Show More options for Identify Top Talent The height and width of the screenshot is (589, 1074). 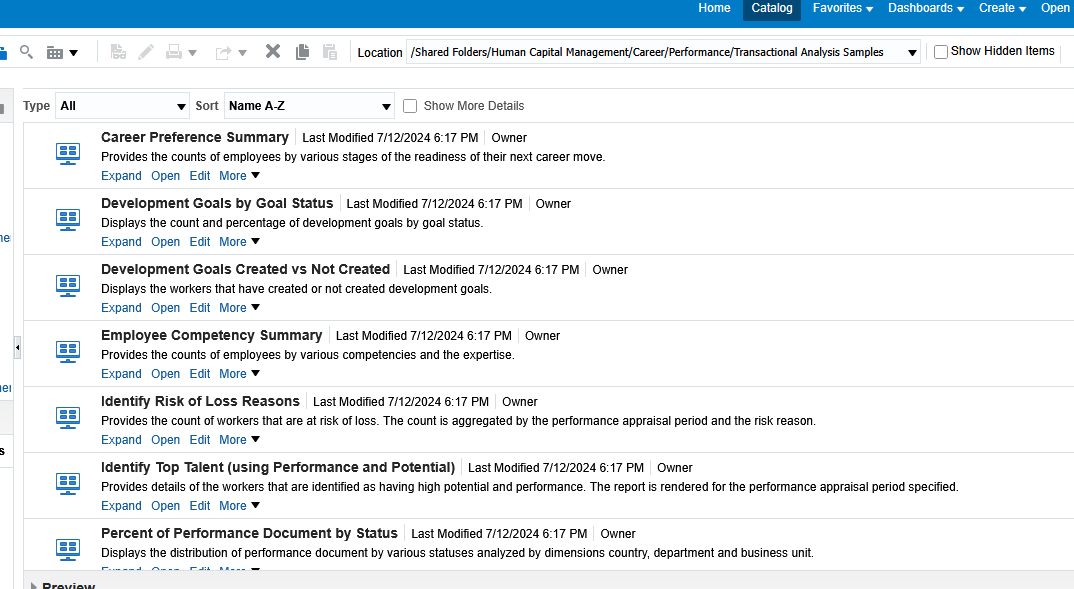239,506
